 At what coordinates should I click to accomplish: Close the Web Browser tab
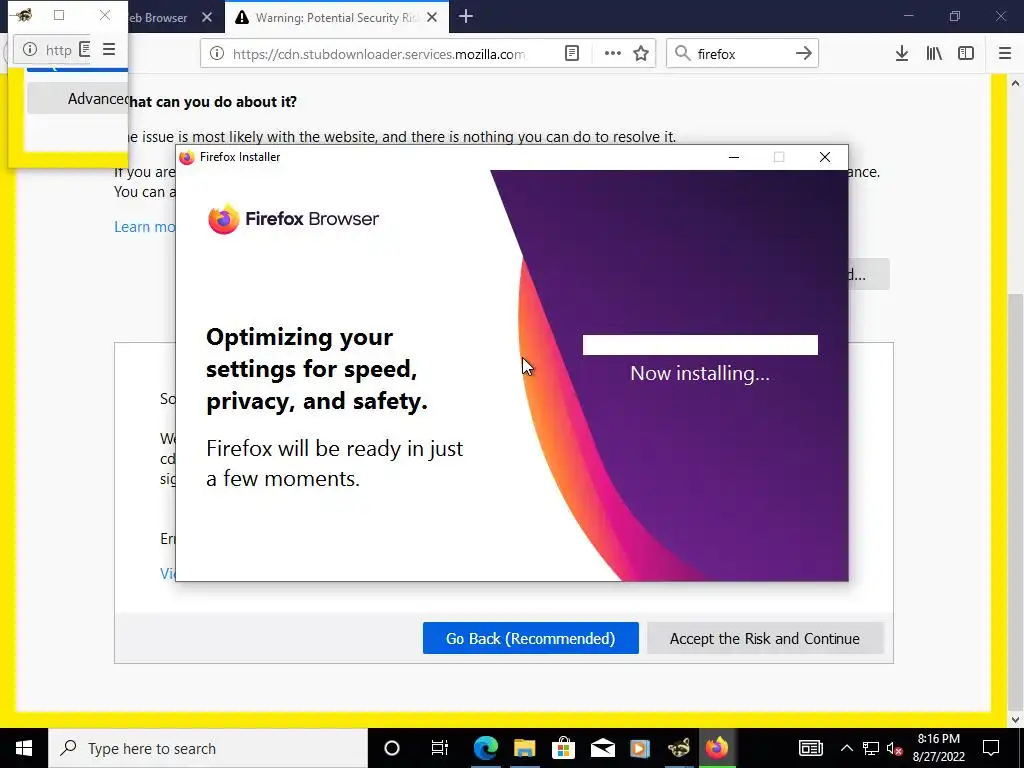207,18
